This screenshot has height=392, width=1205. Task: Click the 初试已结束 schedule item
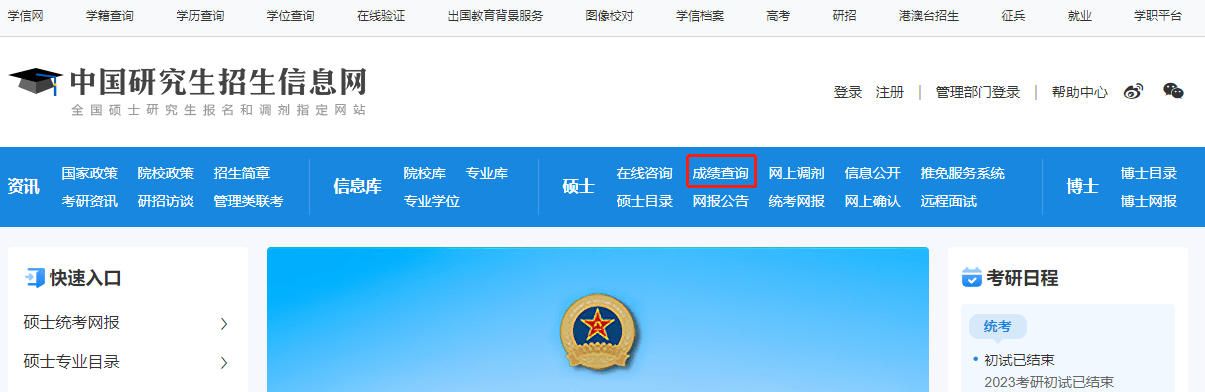(x=1020, y=360)
